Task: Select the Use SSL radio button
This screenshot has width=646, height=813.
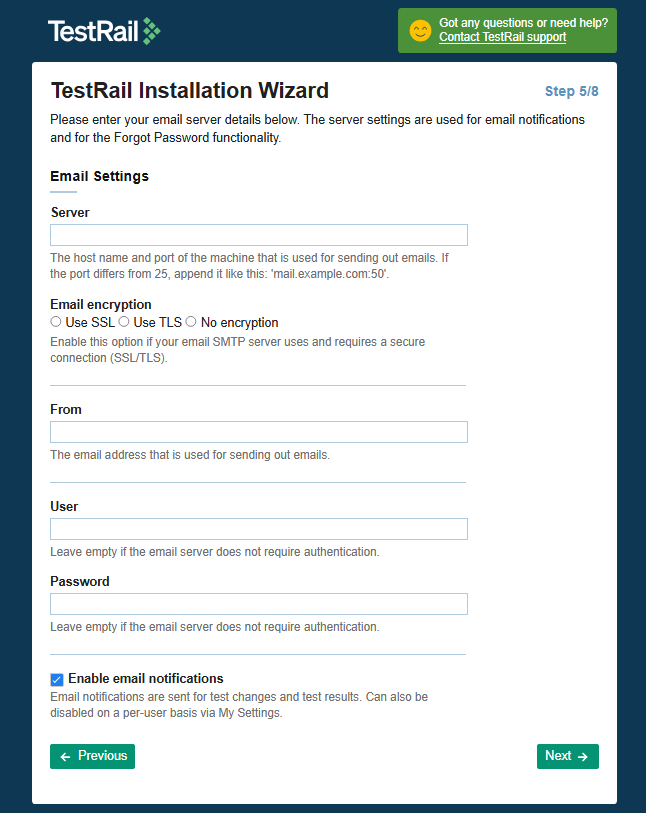Action: tap(56, 322)
